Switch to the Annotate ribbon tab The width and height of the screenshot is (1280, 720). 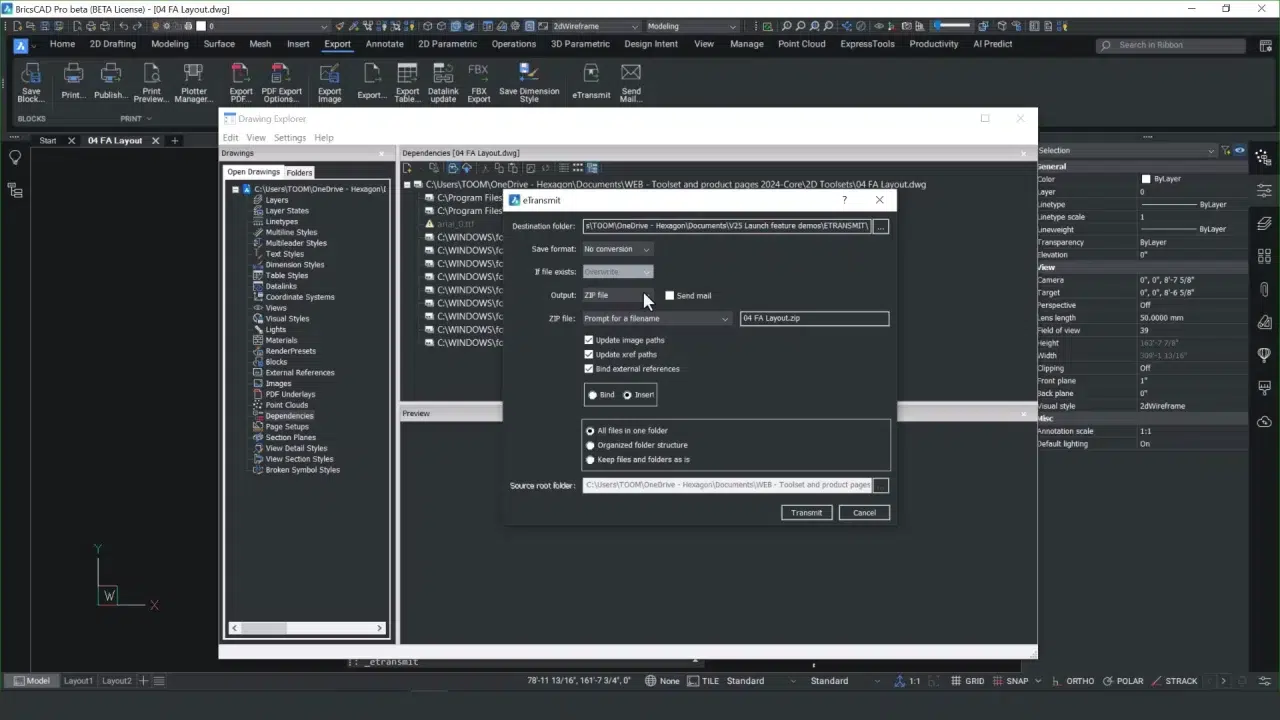click(x=384, y=44)
